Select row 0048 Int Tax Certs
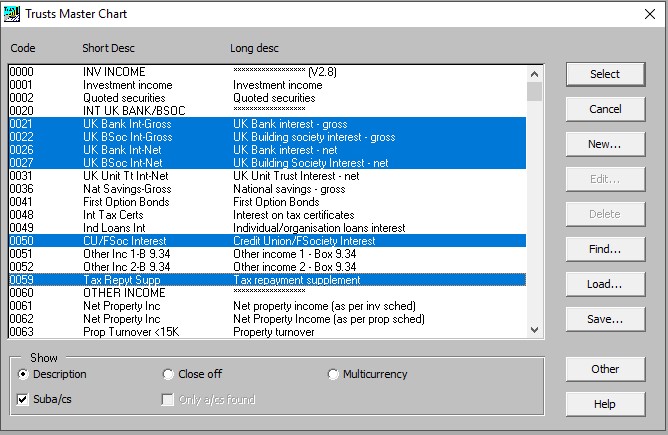Image resolution: width=668 pixels, height=435 pixels. 268,215
